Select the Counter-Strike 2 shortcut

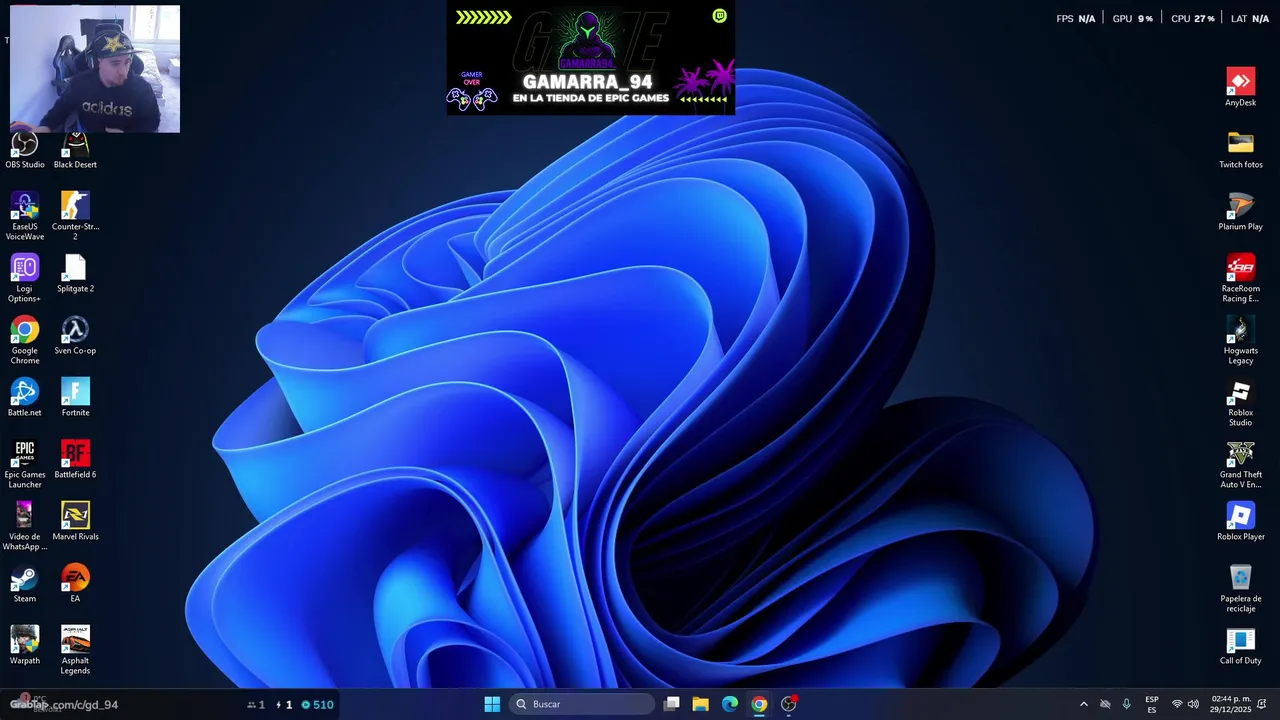coord(75,216)
